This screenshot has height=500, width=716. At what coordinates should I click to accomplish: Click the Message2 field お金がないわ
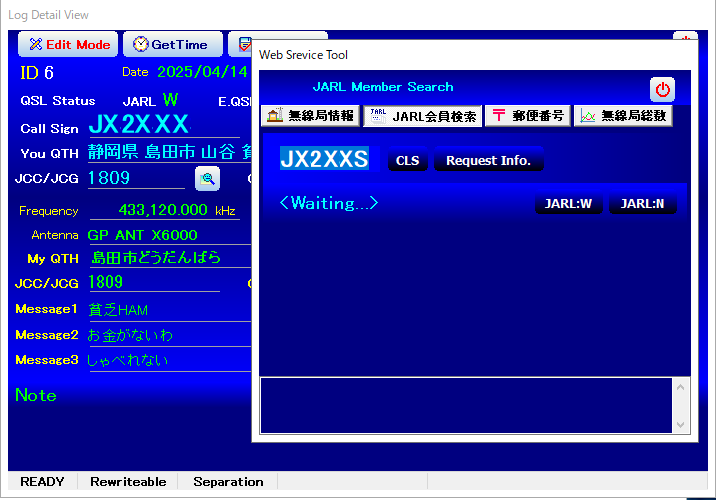click(170, 335)
